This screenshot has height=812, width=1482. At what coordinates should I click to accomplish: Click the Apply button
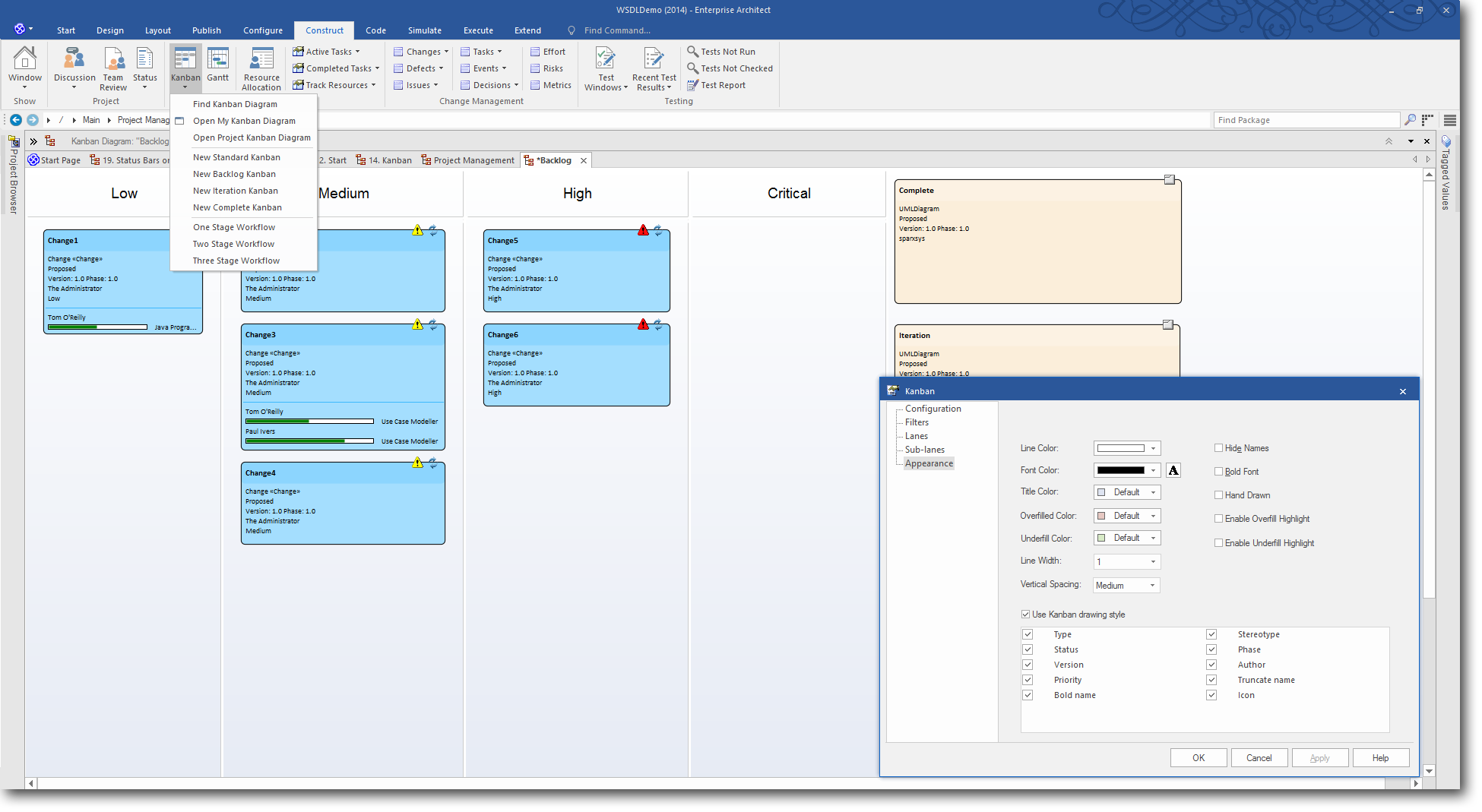[x=1319, y=757]
